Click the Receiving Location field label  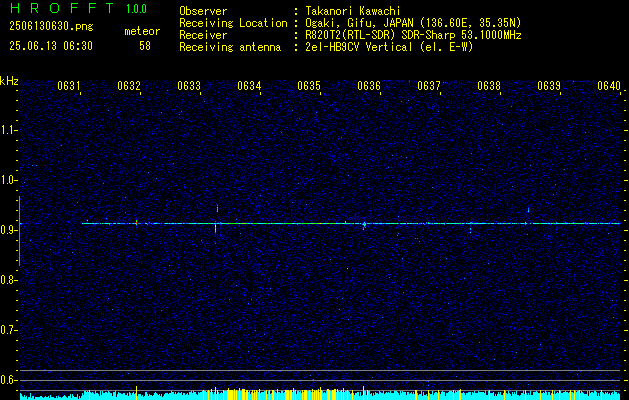coord(233,23)
